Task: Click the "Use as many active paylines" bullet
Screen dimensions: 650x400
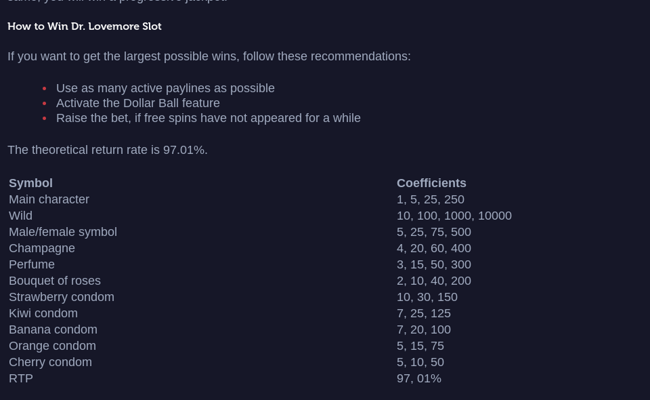Action: [x=165, y=88]
